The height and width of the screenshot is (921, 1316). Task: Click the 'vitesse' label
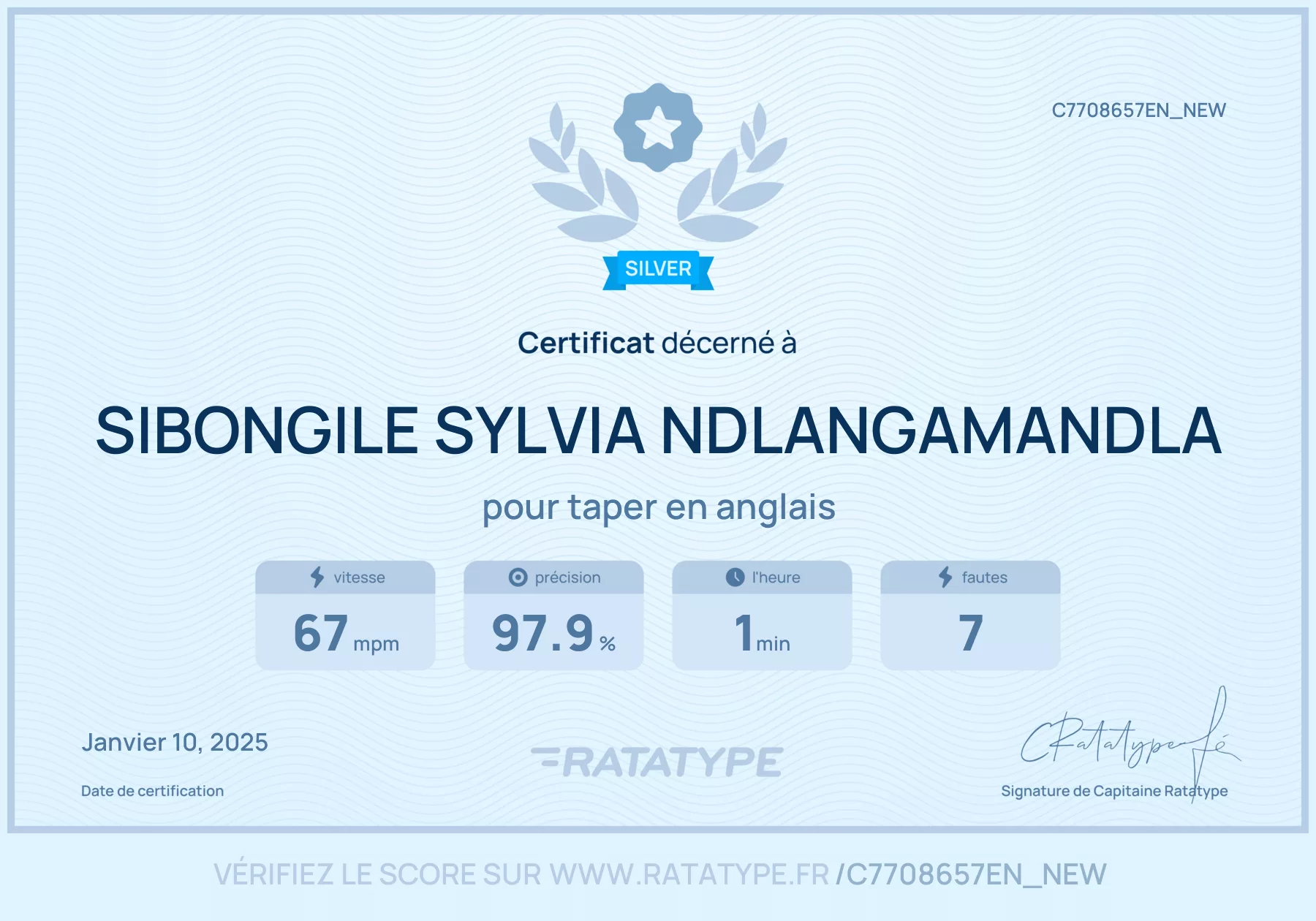pyautogui.click(x=359, y=577)
